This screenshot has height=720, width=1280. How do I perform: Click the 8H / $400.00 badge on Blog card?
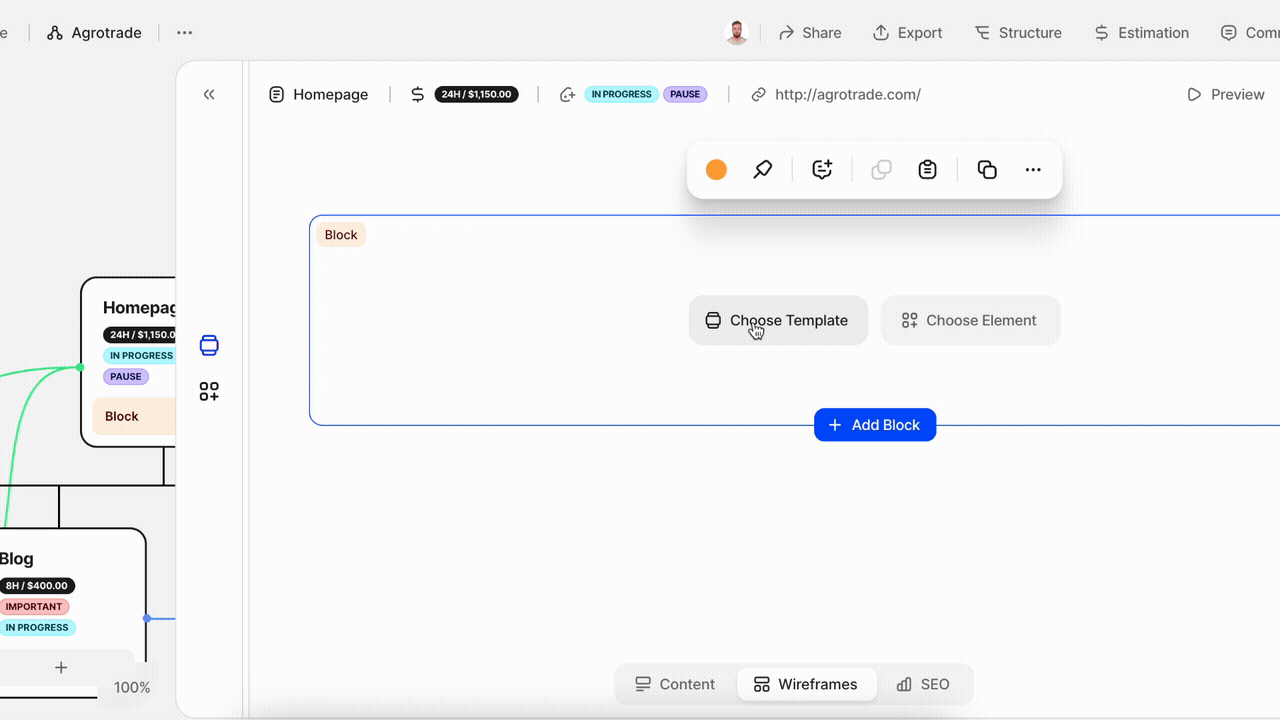(x=37, y=586)
